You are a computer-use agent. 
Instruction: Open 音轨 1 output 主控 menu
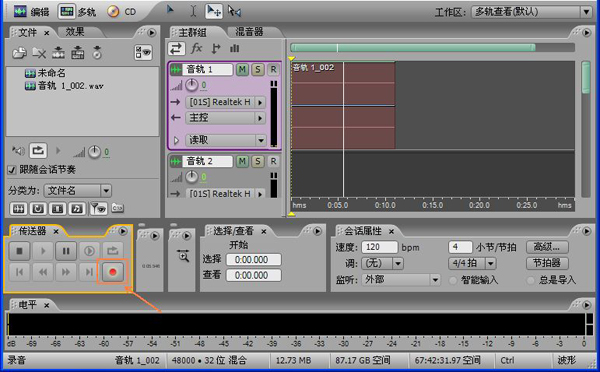click(225, 117)
